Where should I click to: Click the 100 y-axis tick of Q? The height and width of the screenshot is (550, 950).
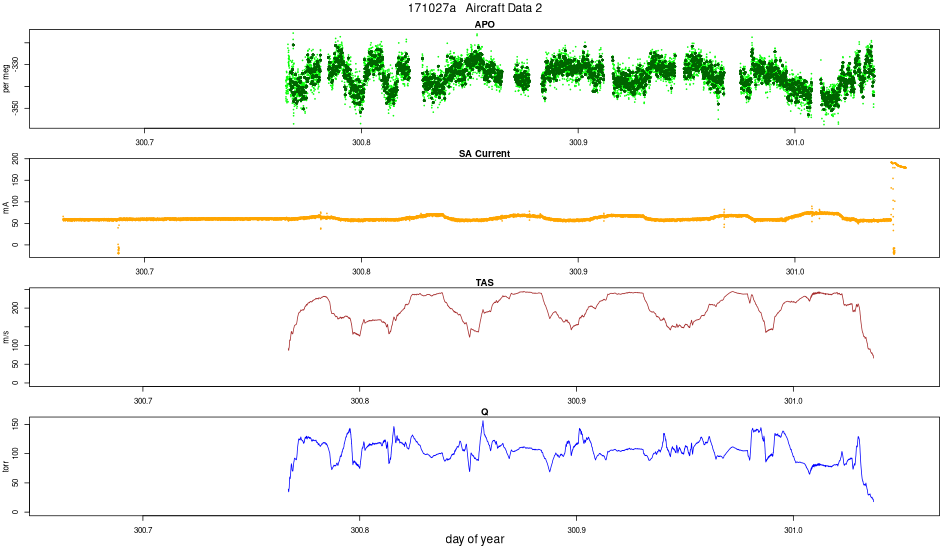tap(16, 454)
